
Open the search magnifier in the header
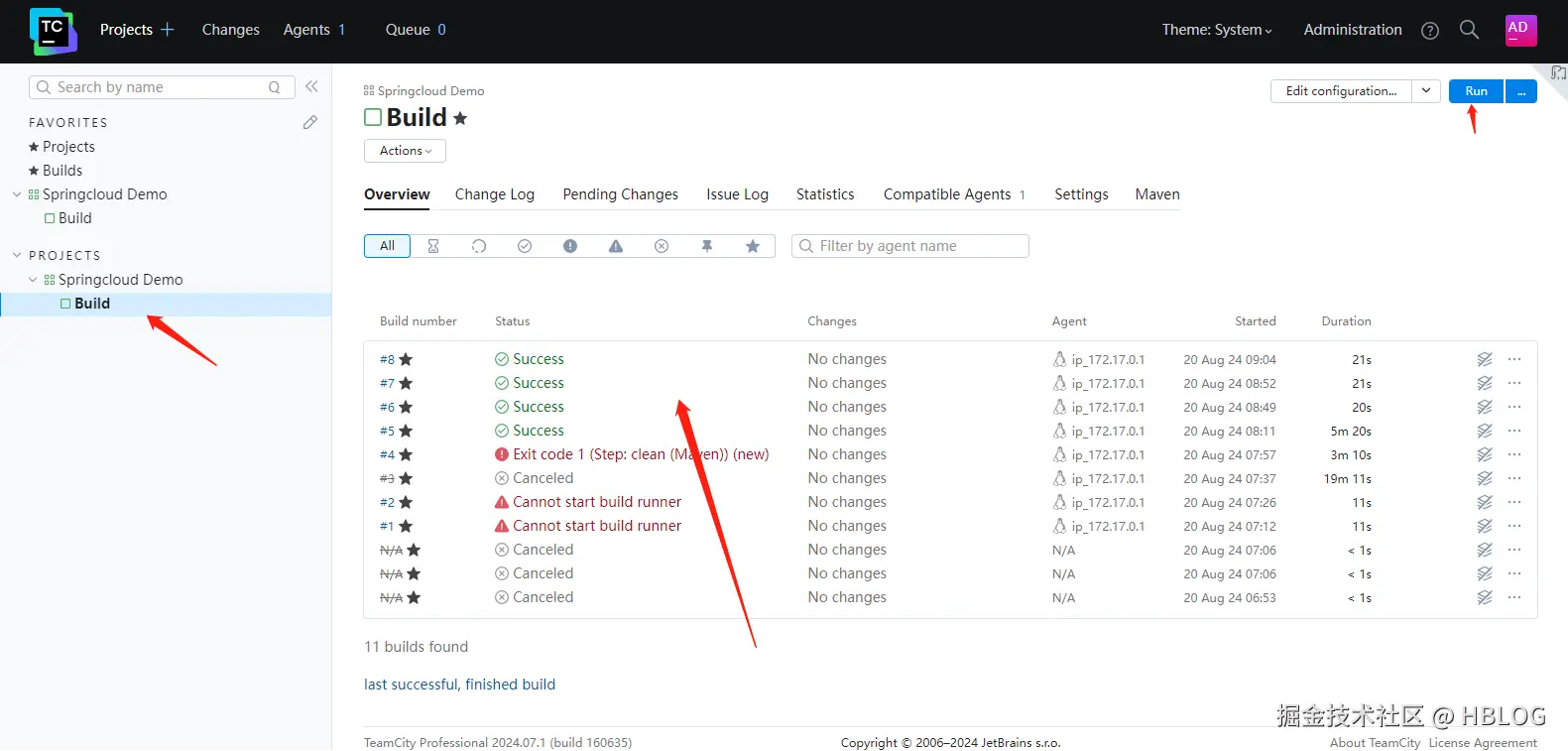(x=1469, y=30)
